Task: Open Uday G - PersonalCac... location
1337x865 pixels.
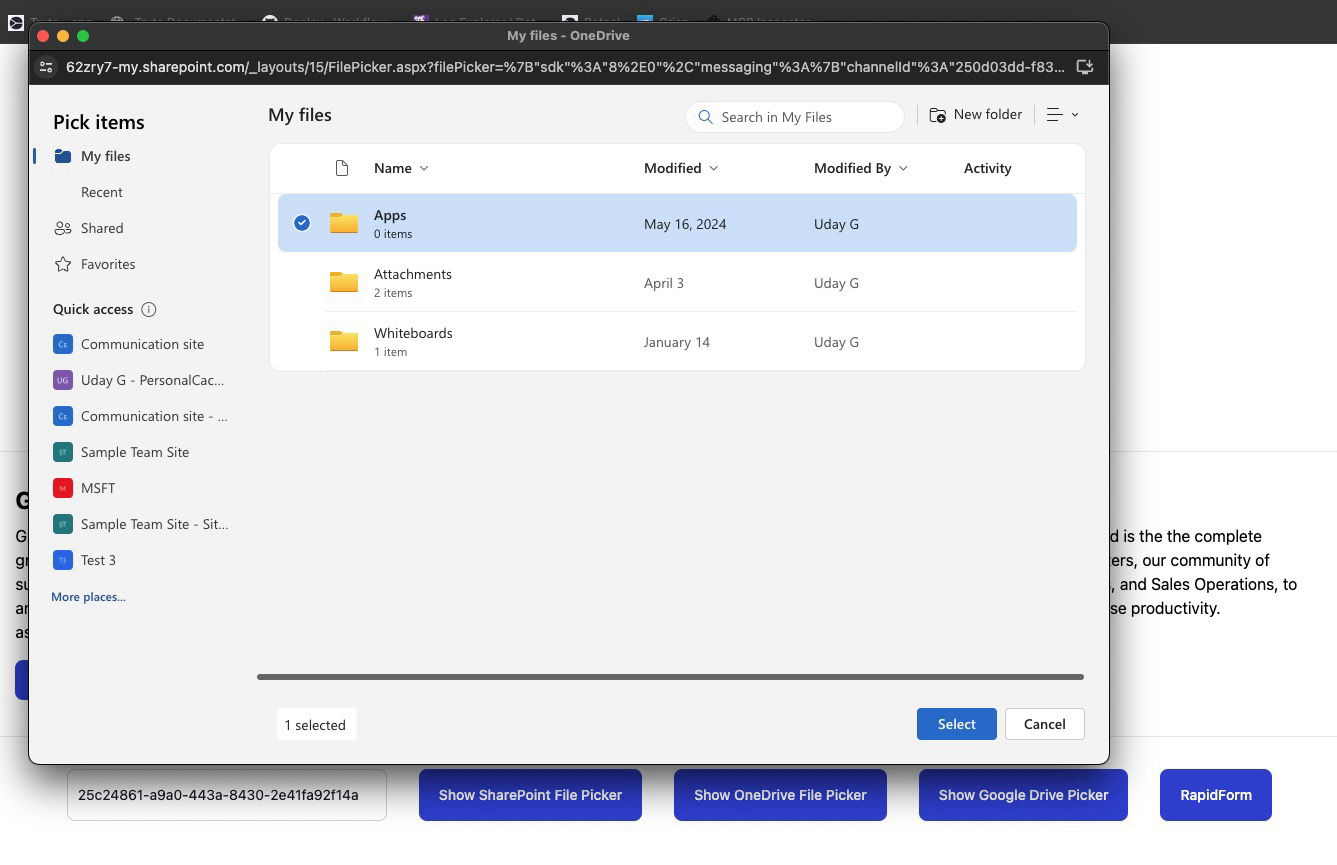Action: [x=152, y=380]
